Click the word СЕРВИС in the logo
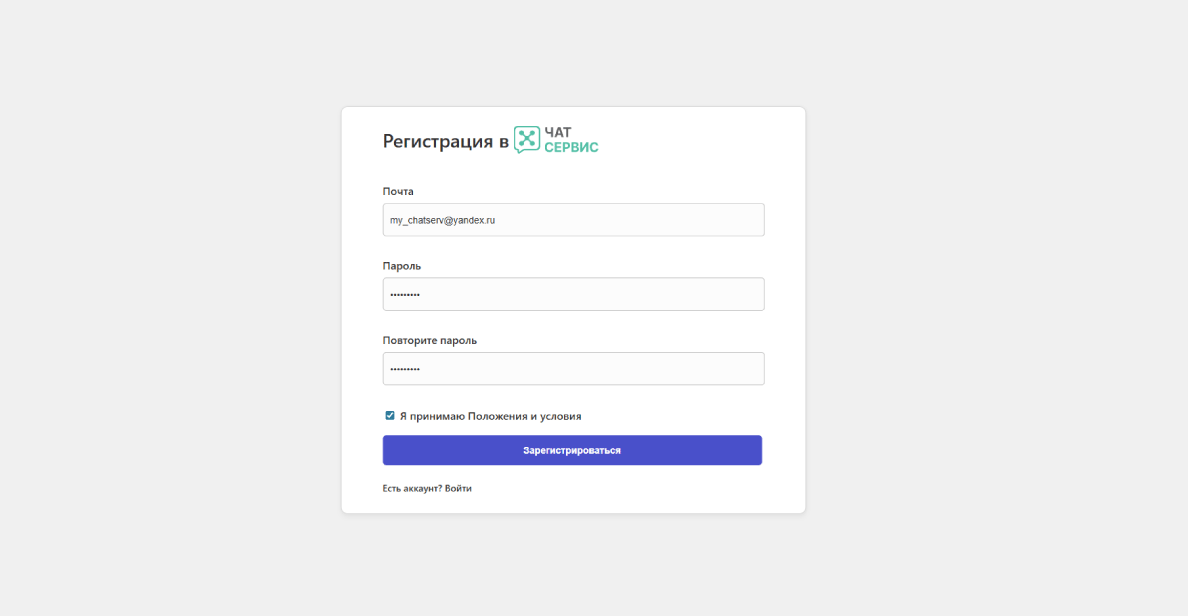The width and height of the screenshot is (1188, 616). pos(571,147)
